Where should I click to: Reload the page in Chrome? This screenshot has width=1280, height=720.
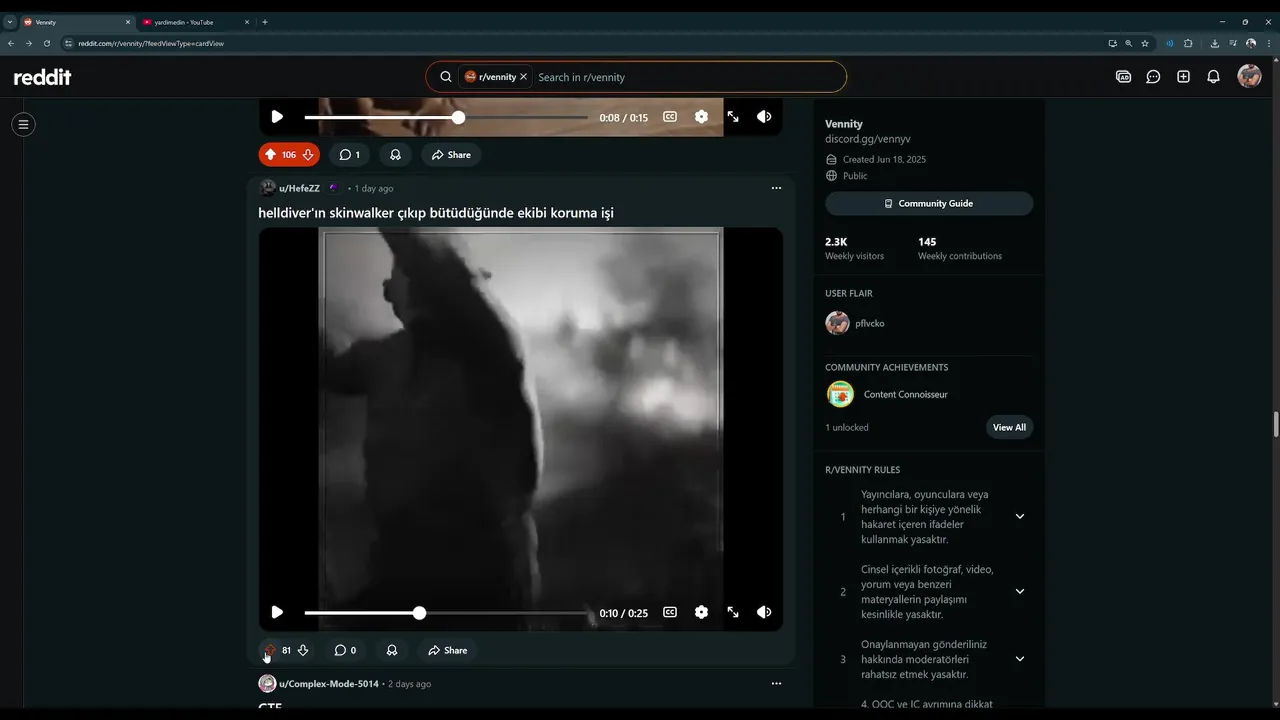coord(46,43)
